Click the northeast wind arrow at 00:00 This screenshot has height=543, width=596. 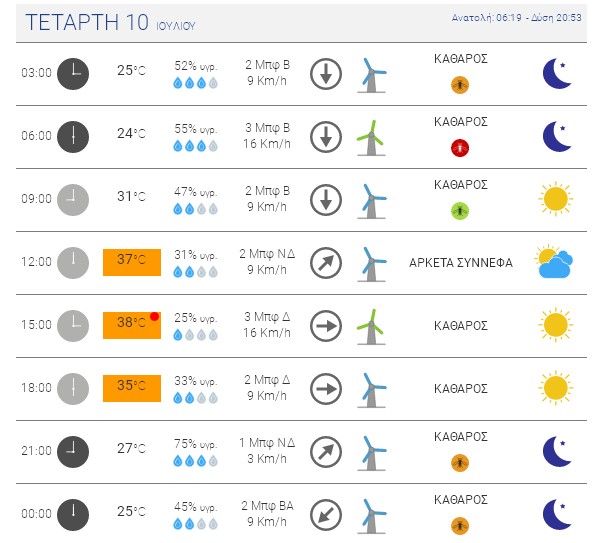[326, 515]
